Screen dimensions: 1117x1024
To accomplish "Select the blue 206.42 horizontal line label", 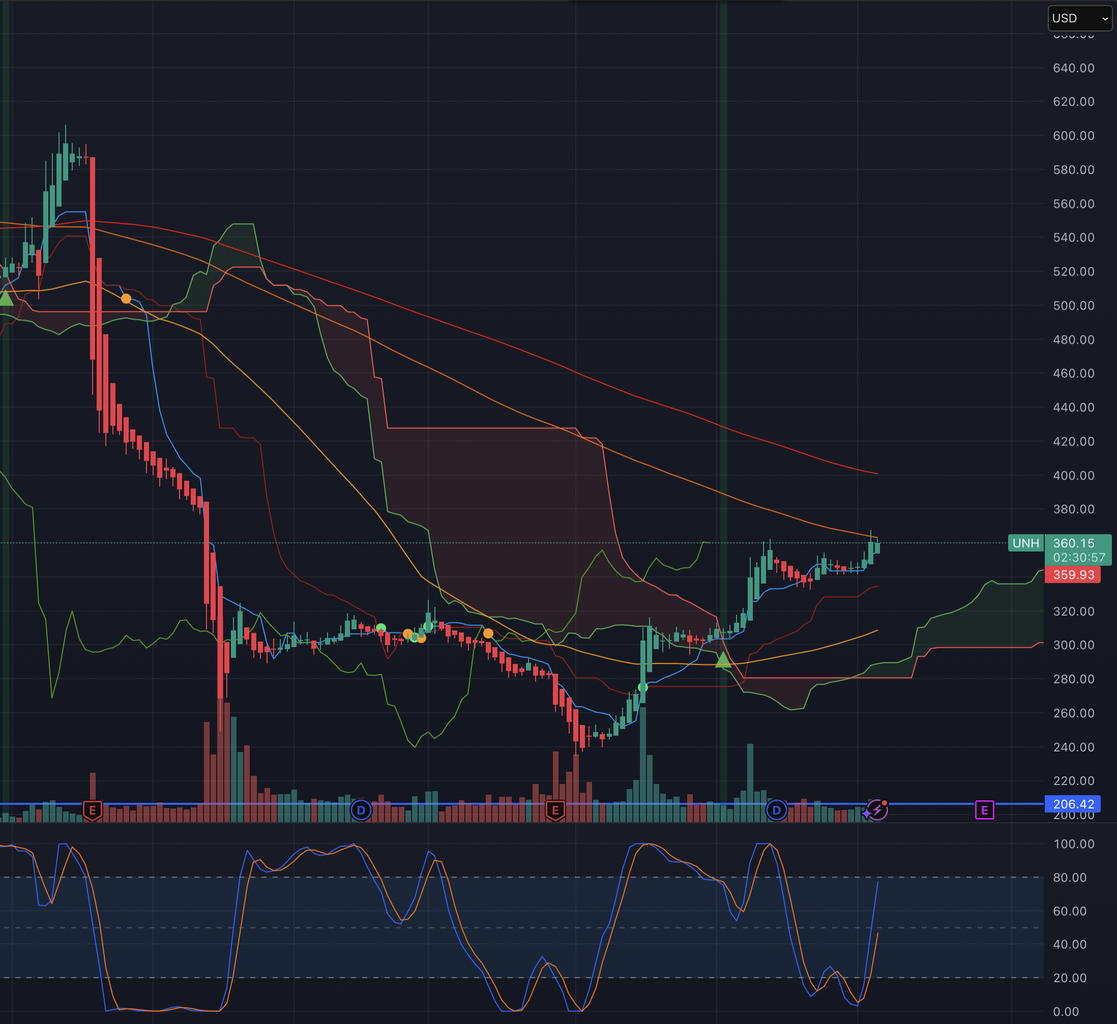I will pyautogui.click(x=1076, y=804).
